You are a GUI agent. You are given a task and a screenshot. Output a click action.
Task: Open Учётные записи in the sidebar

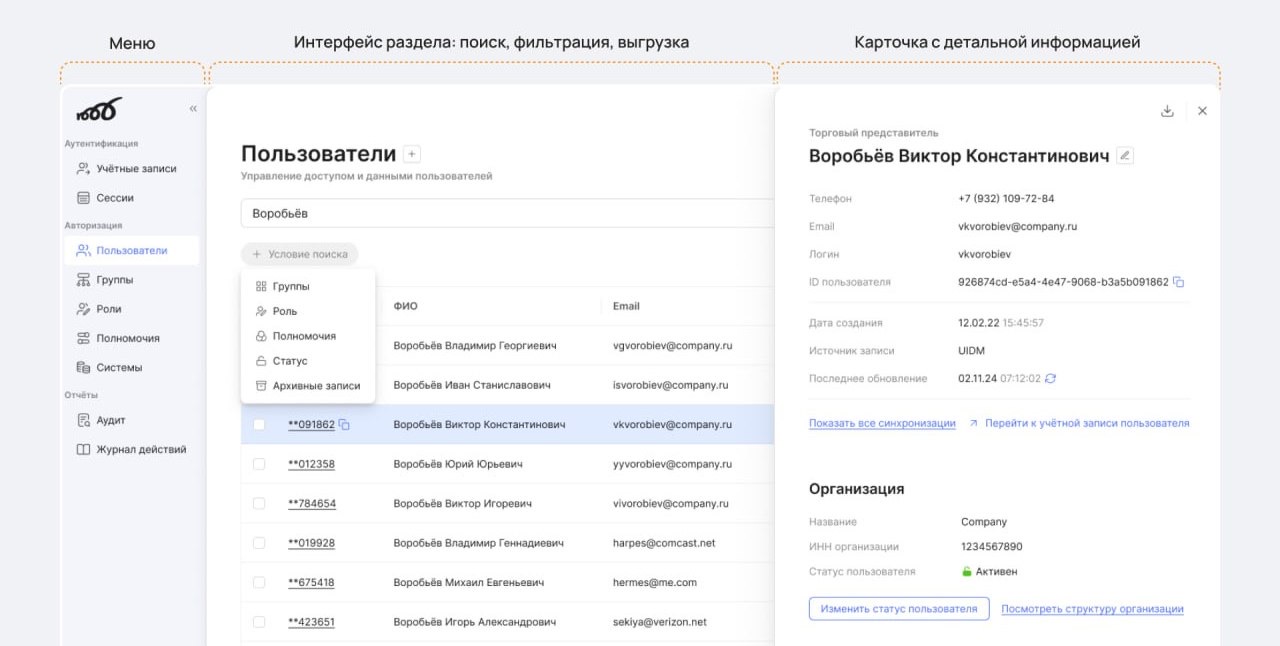136,169
